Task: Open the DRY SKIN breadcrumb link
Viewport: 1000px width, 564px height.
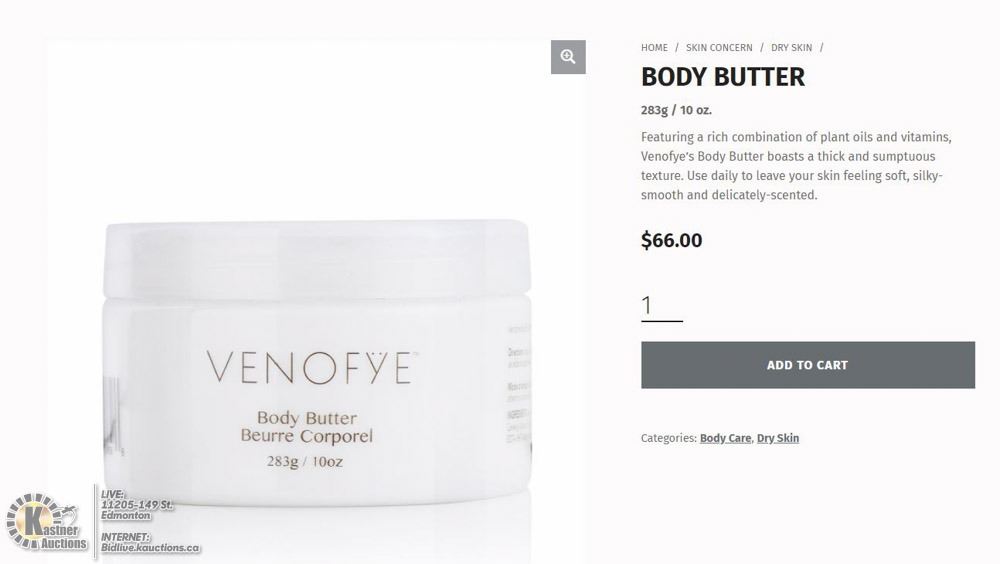Action: pos(791,48)
